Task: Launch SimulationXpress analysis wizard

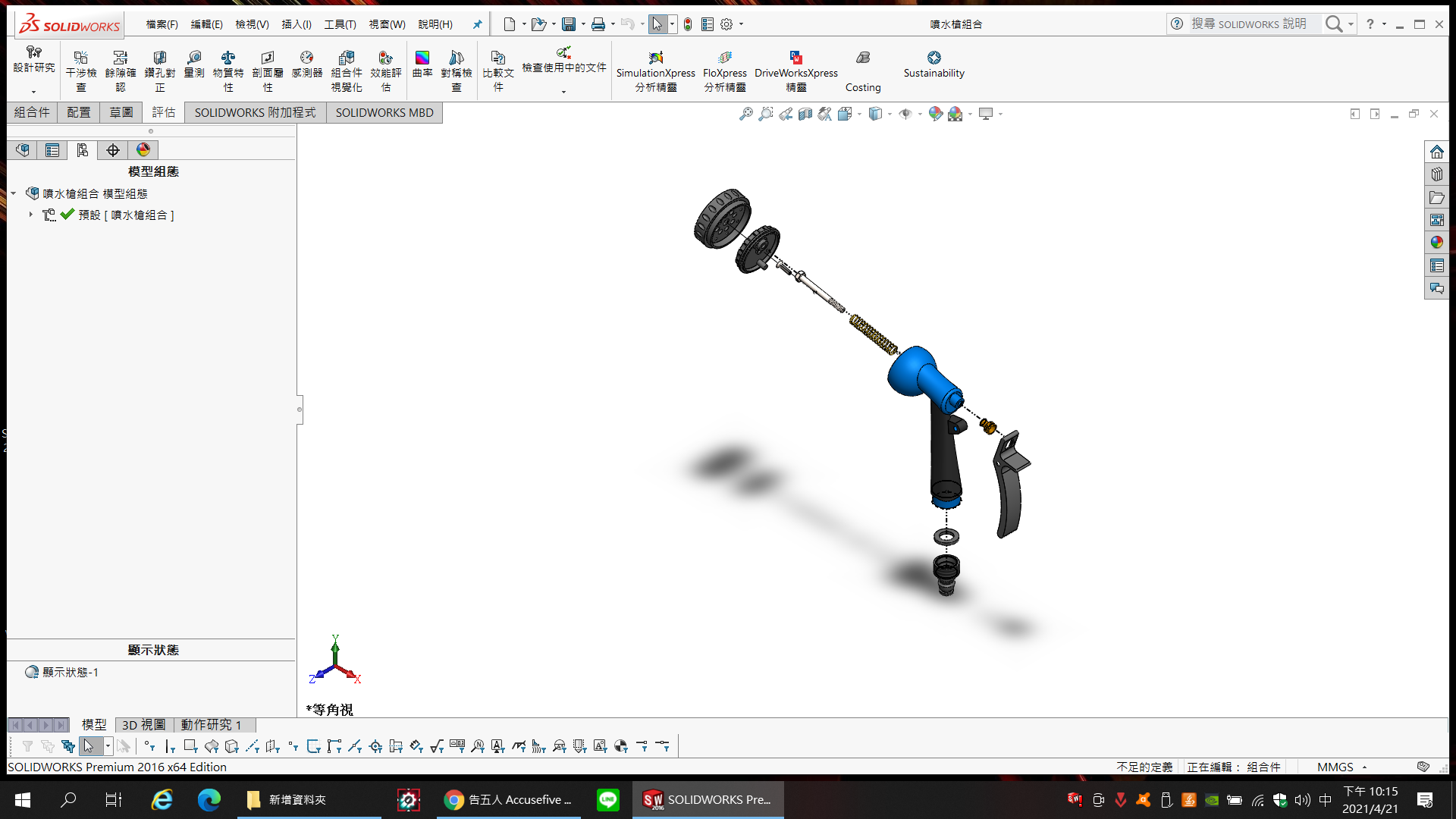Action: coord(656,71)
